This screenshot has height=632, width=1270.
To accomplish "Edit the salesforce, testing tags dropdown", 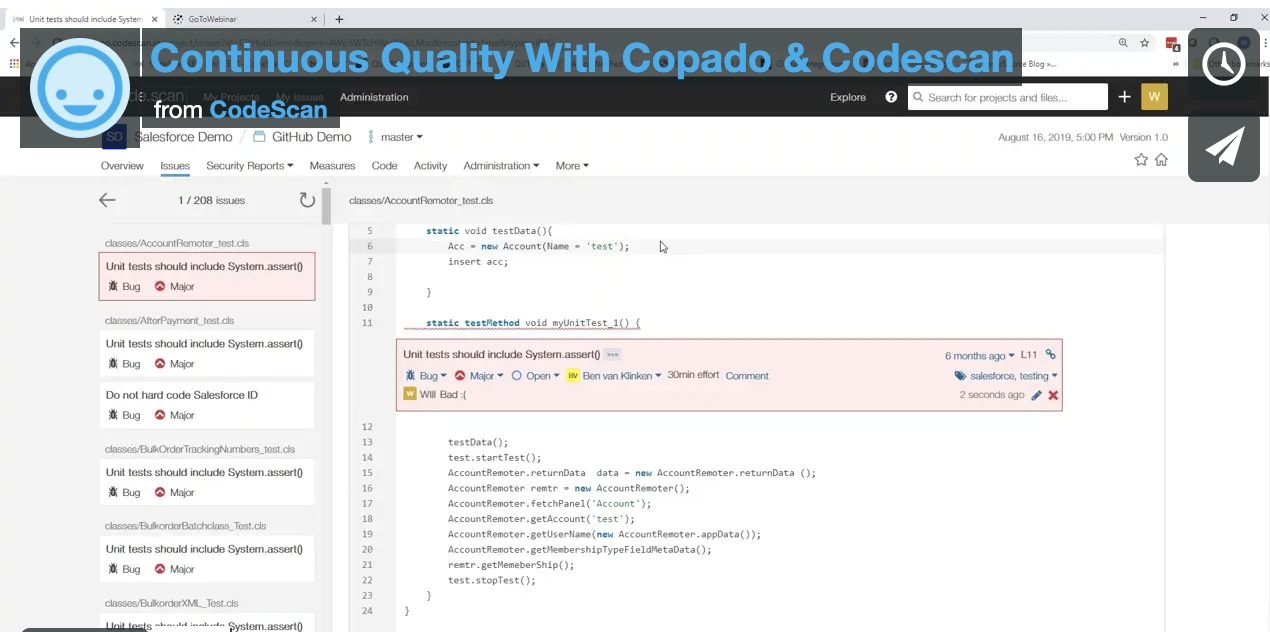I will coord(1006,376).
